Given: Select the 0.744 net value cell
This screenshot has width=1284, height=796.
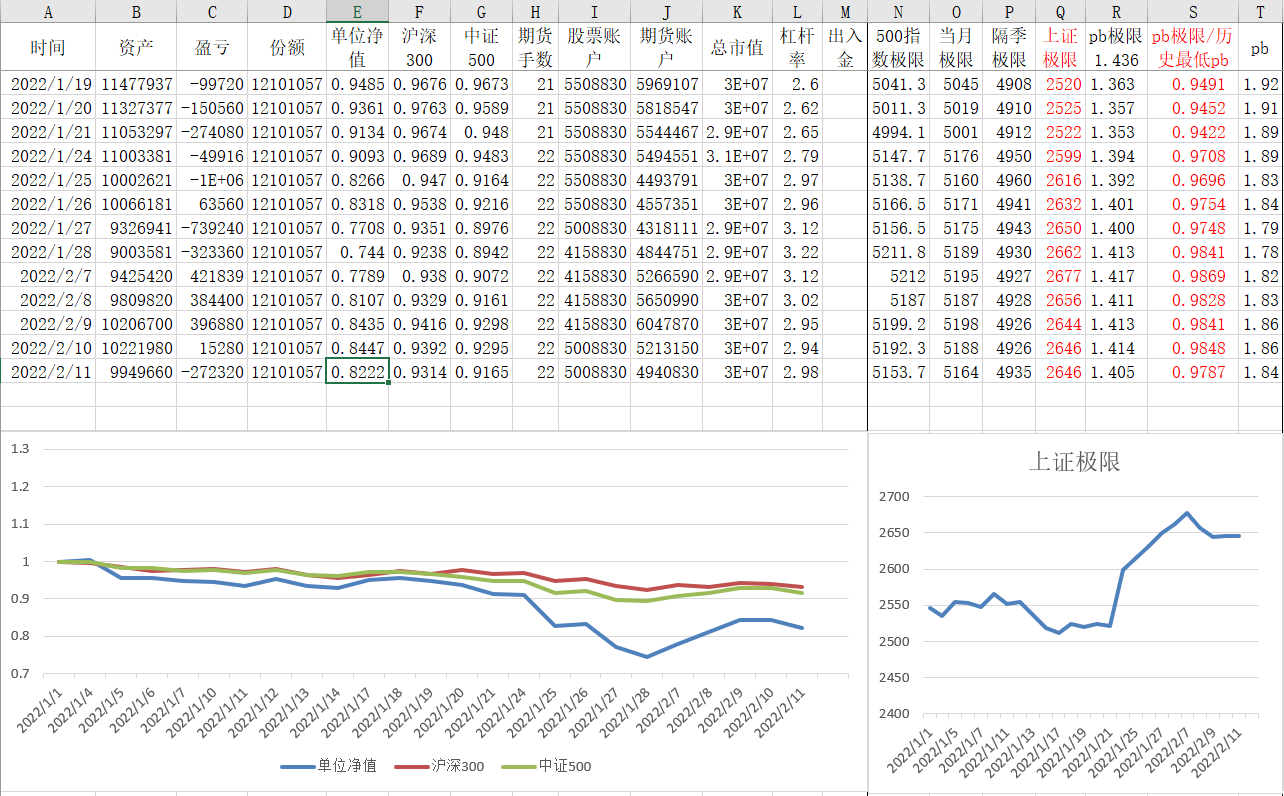Looking at the screenshot, I should coord(357,252).
